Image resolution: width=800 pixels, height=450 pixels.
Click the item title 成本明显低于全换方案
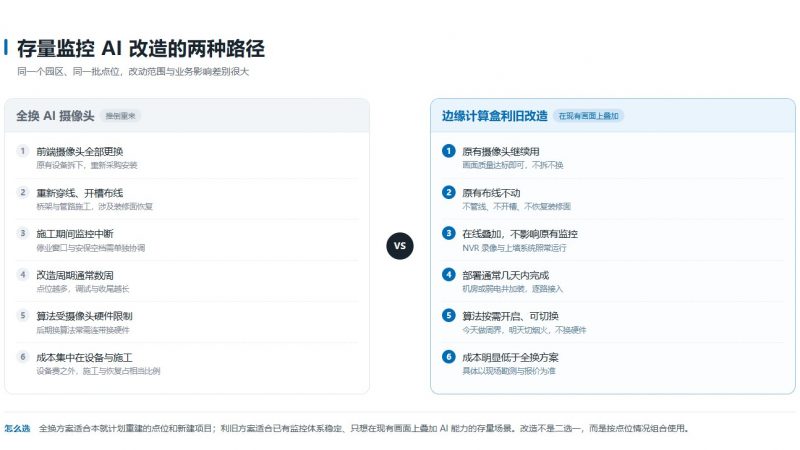click(x=511, y=358)
